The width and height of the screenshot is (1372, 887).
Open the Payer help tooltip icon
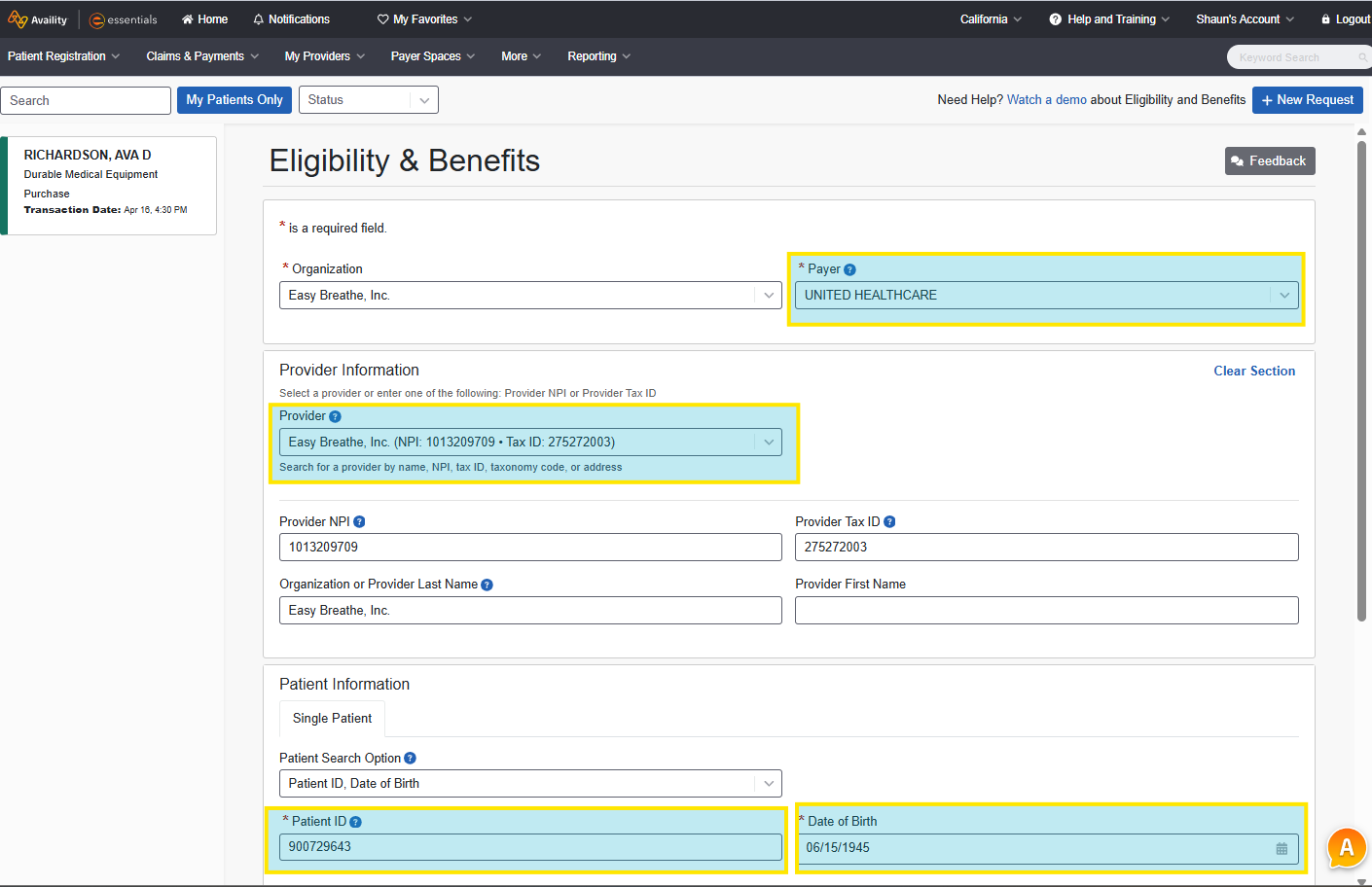pos(849,268)
